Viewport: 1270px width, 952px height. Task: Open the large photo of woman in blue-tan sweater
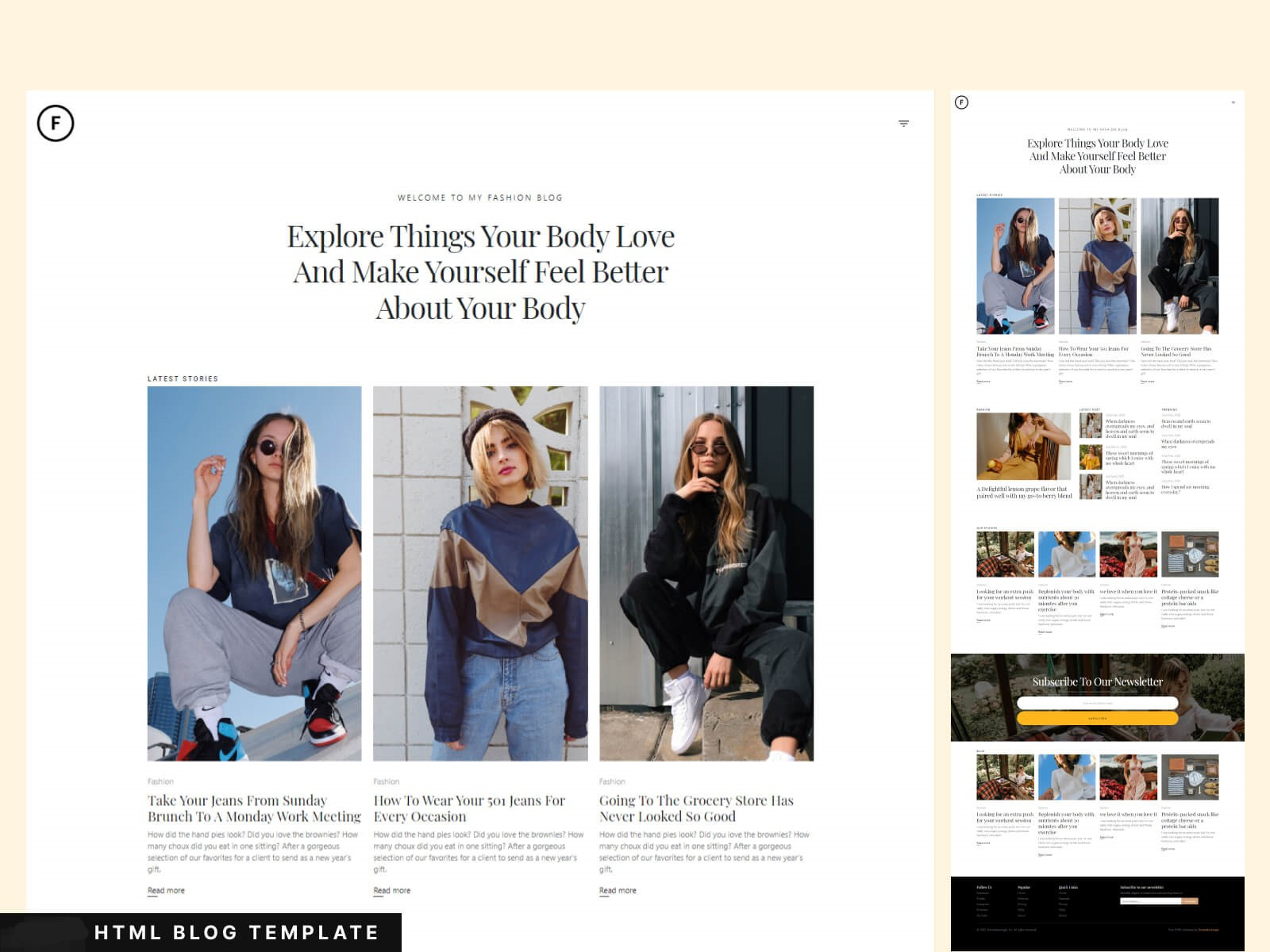coord(480,573)
